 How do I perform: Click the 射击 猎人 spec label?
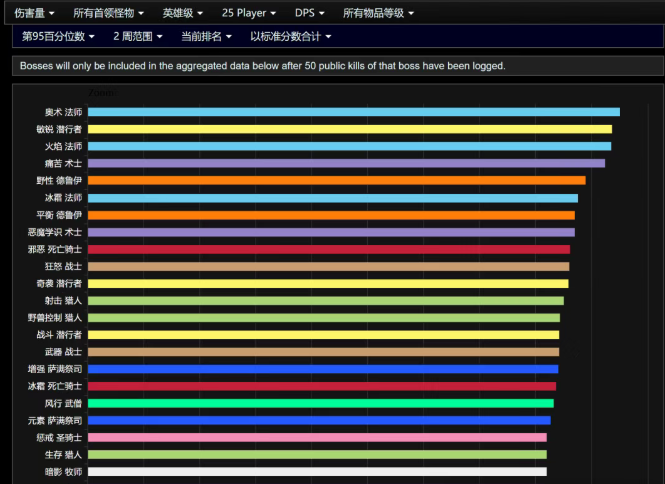(x=62, y=300)
